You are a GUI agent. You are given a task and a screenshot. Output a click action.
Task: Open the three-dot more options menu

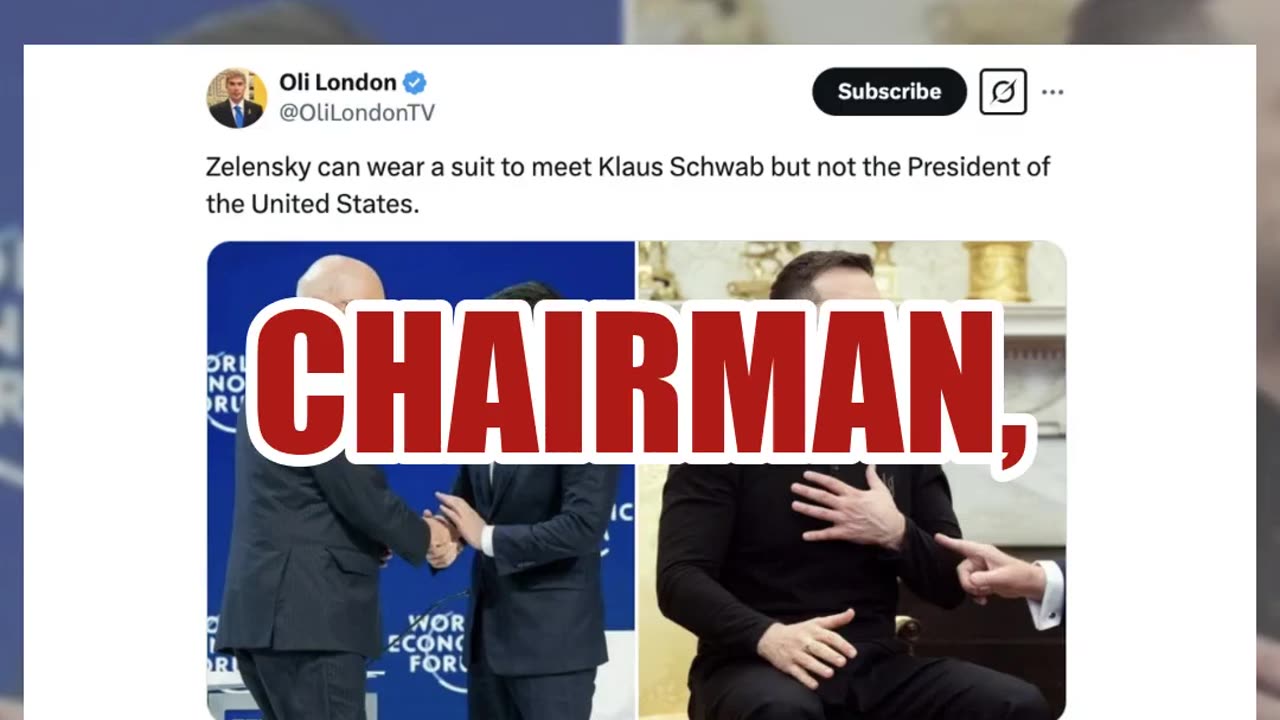[1052, 92]
